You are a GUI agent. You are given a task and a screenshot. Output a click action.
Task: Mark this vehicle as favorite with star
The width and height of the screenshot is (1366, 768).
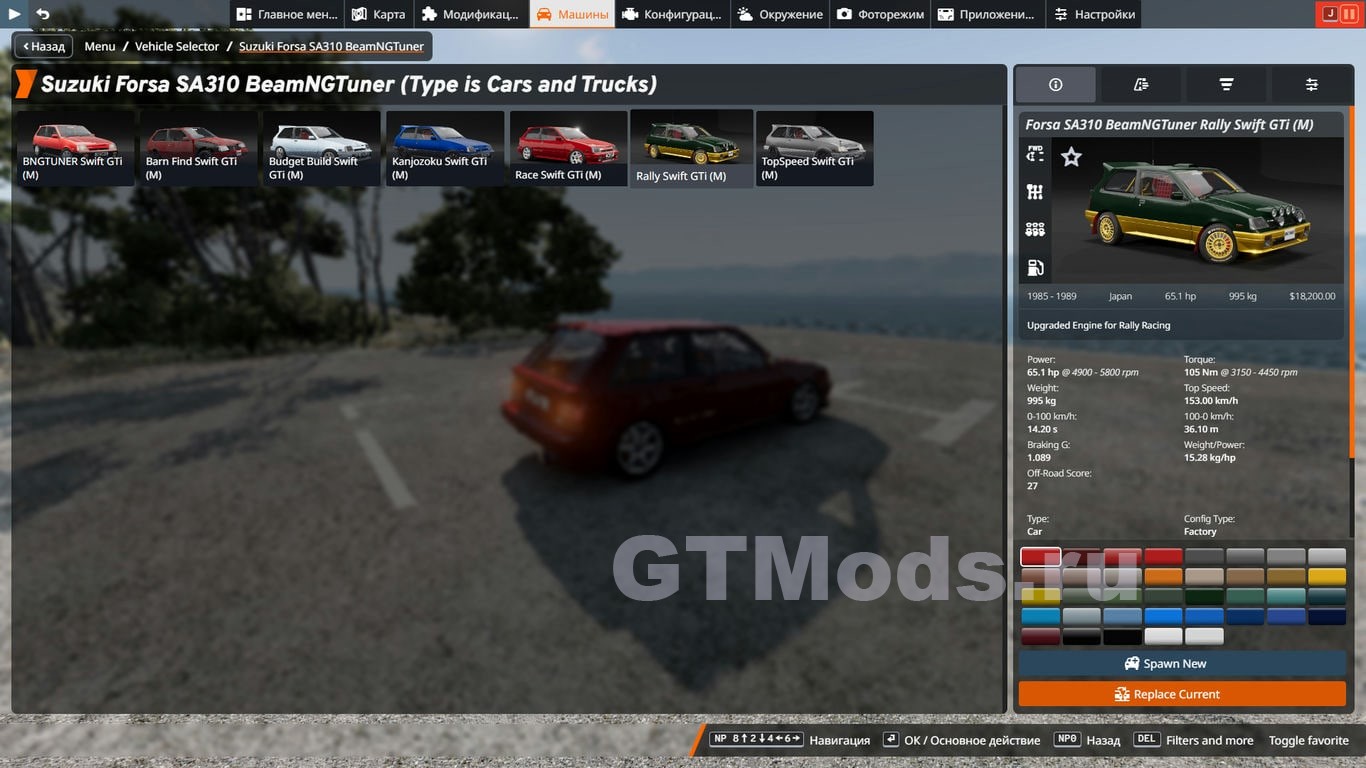1071,157
